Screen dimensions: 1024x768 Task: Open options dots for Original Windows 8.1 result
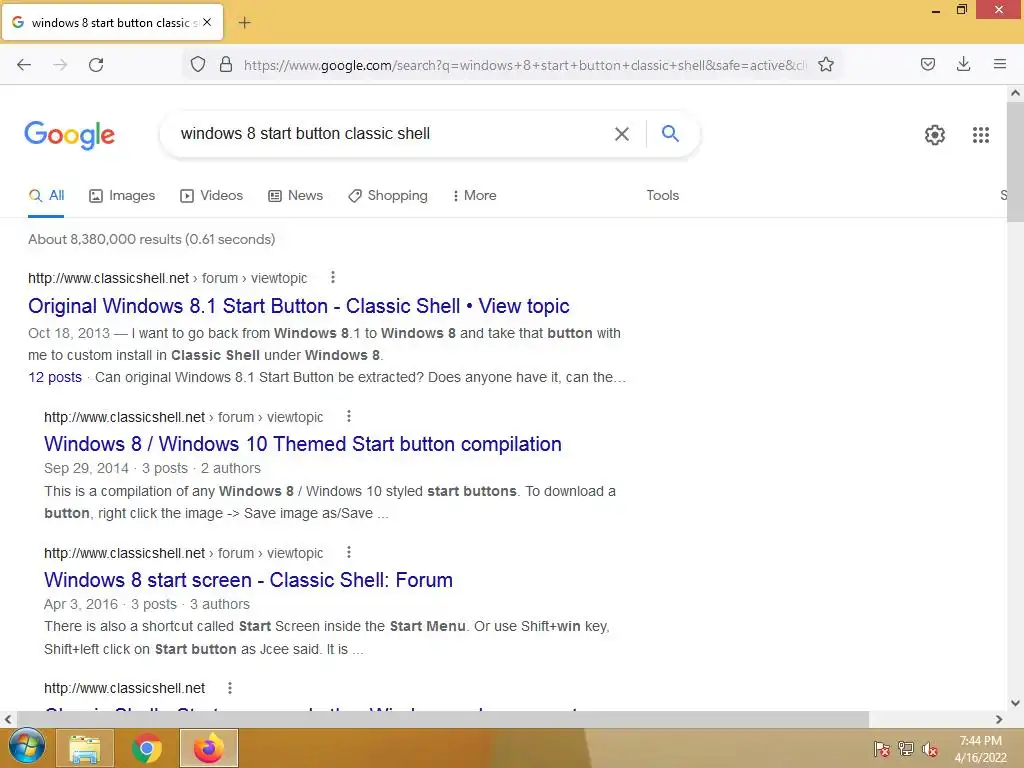pyautogui.click(x=333, y=278)
